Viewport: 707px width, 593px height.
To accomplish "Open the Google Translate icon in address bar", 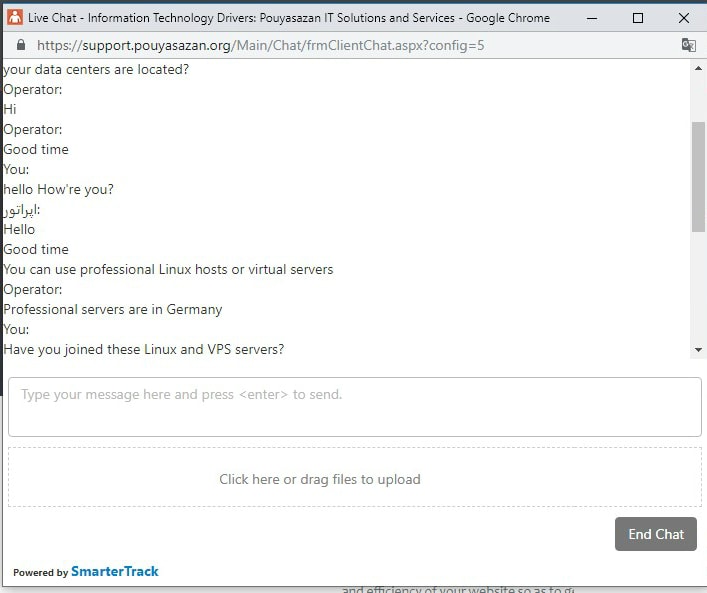I will pos(689,45).
